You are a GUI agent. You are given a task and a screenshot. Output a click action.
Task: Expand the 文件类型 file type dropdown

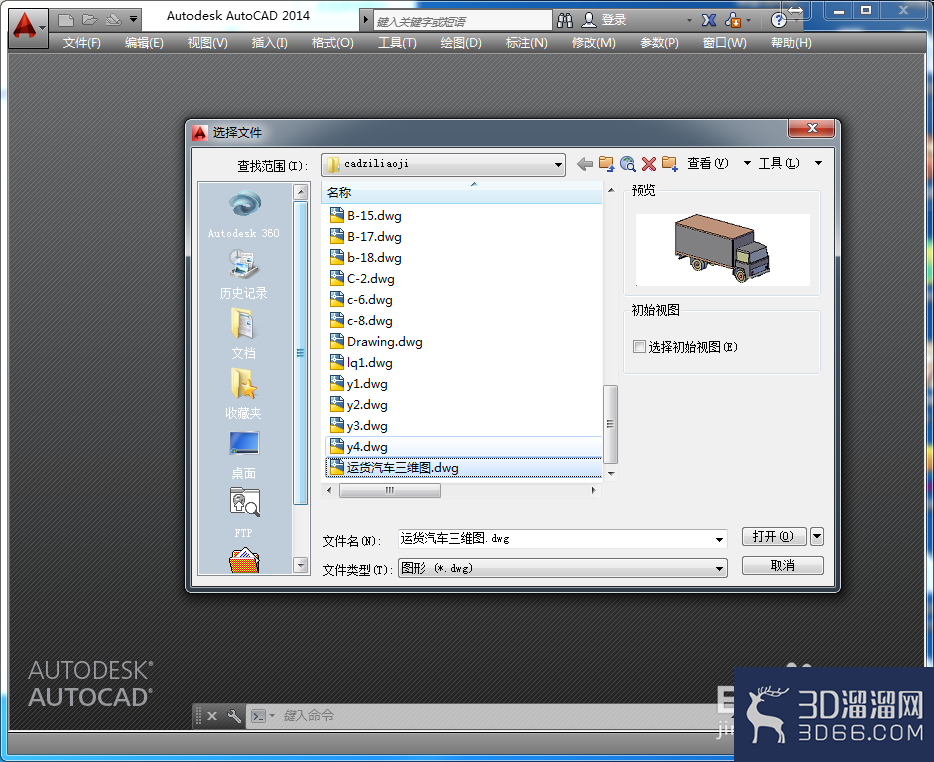(720, 569)
